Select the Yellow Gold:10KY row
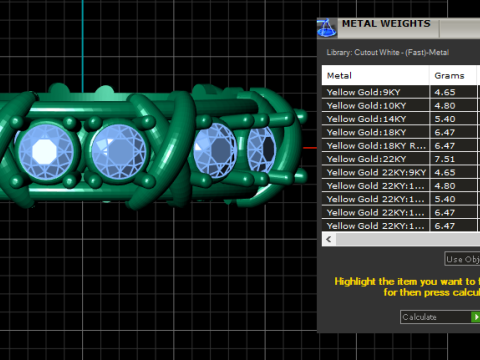The height and width of the screenshot is (360, 480). tap(401, 106)
